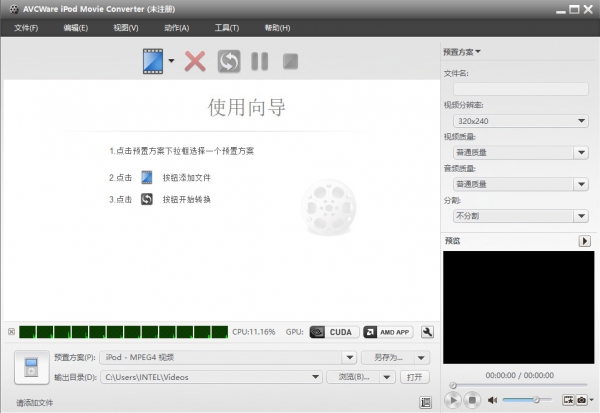Adjust the volume slider

[x=527, y=400]
